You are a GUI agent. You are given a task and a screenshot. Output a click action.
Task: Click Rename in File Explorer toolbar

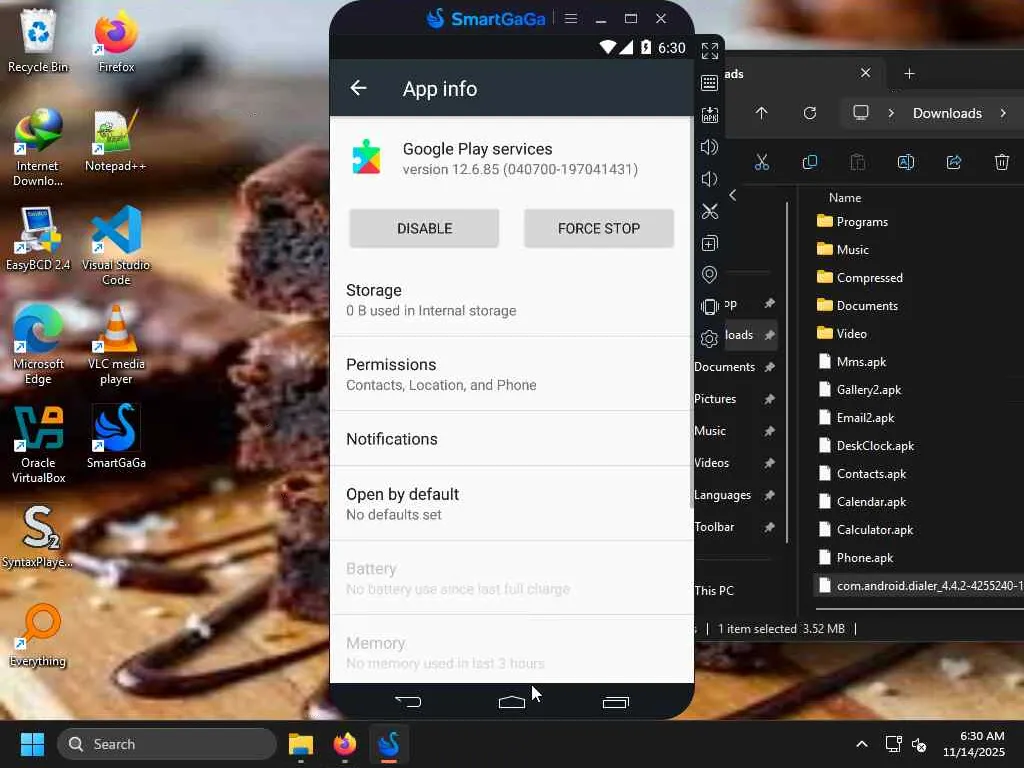[906, 162]
